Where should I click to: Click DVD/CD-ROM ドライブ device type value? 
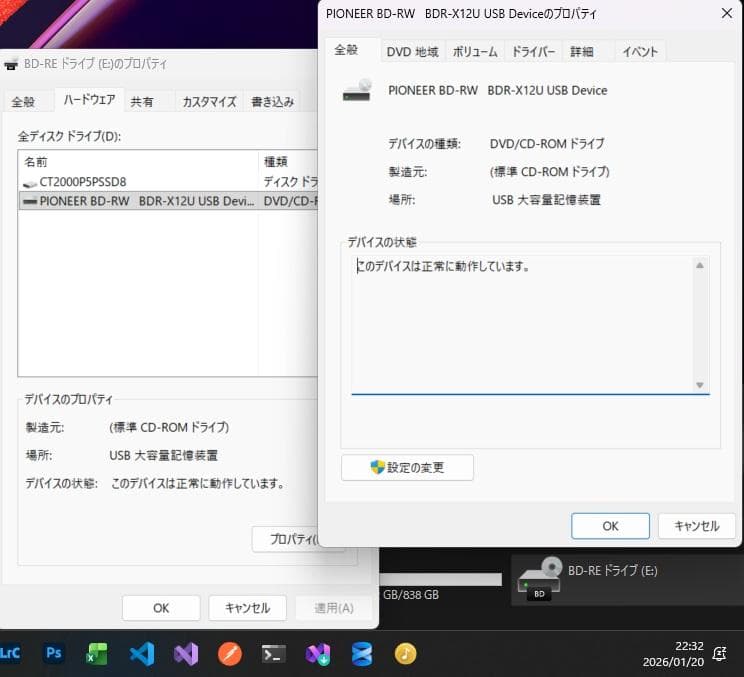coord(547,144)
